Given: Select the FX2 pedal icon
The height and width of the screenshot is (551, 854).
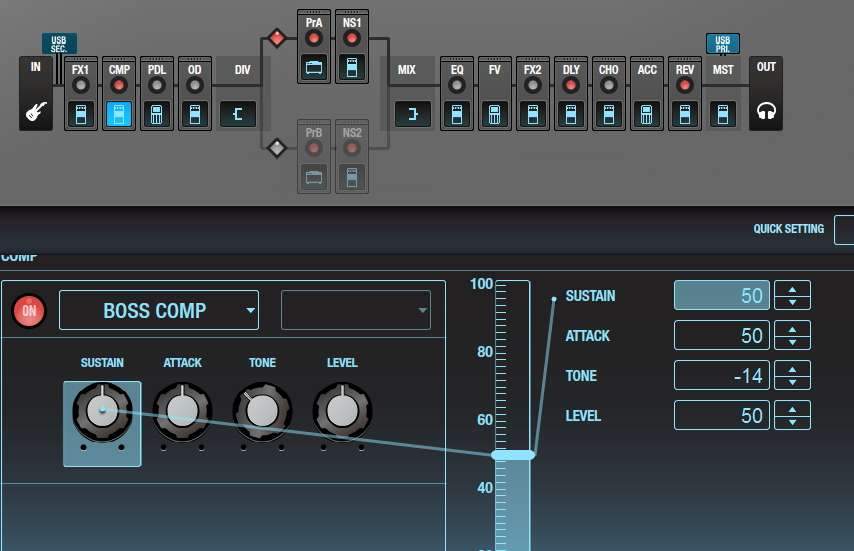Looking at the screenshot, I should click(x=533, y=114).
